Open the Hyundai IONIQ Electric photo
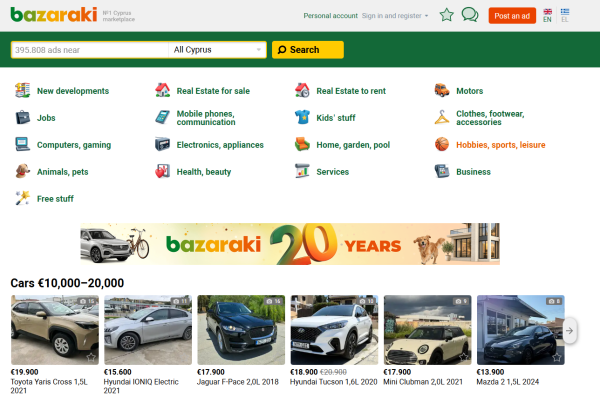 148,330
